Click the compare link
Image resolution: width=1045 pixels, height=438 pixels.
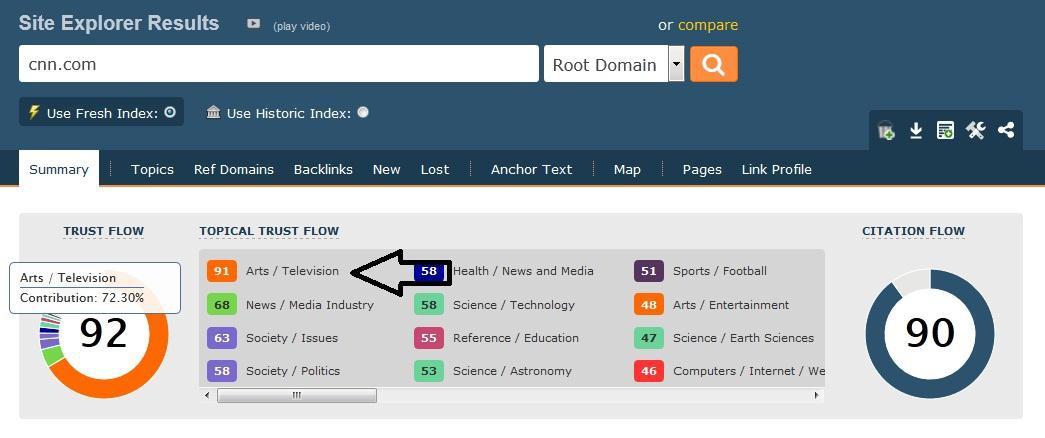coord(708,25)
